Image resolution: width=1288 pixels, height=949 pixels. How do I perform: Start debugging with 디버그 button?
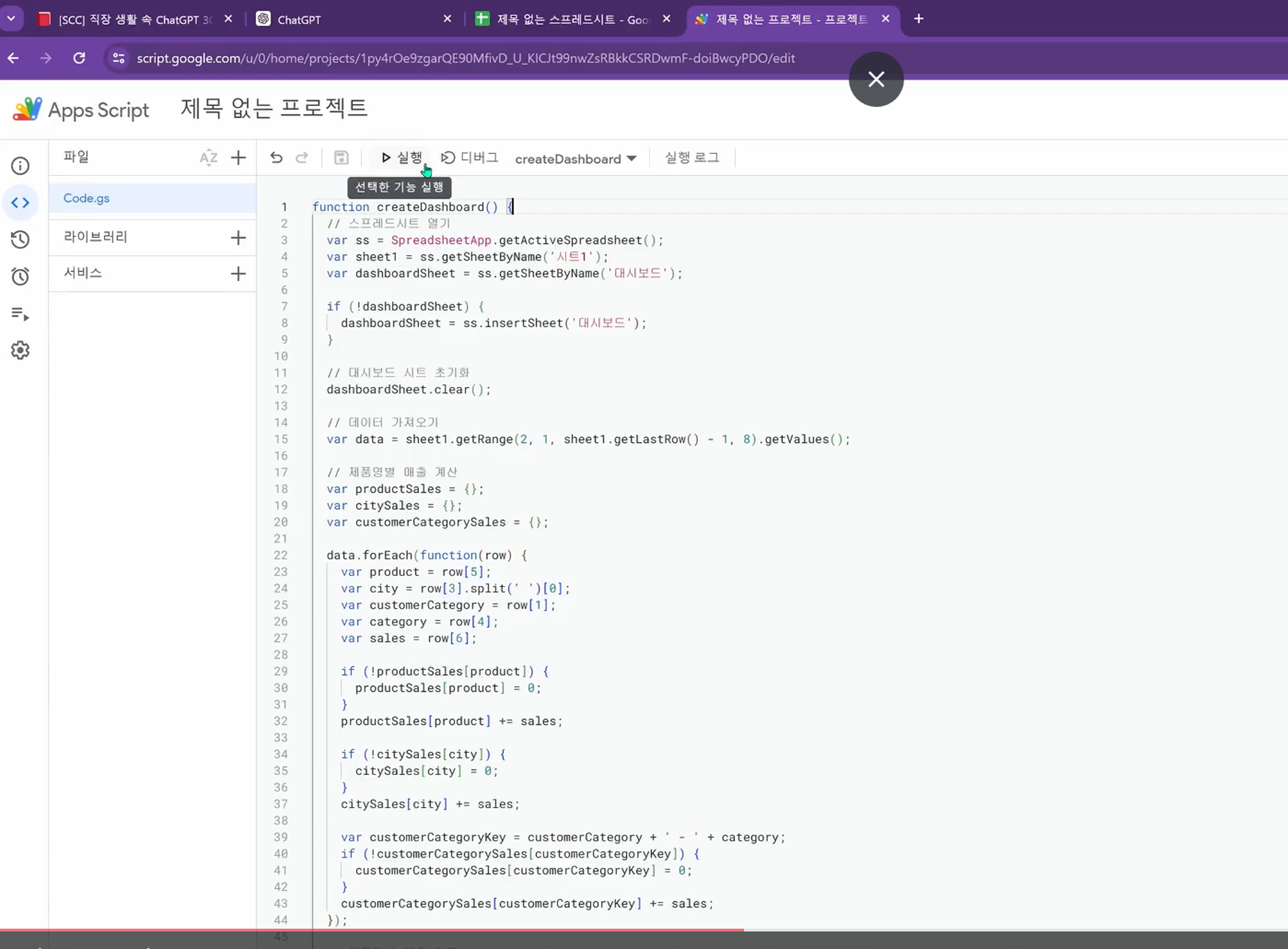click(x=470, y=158)
